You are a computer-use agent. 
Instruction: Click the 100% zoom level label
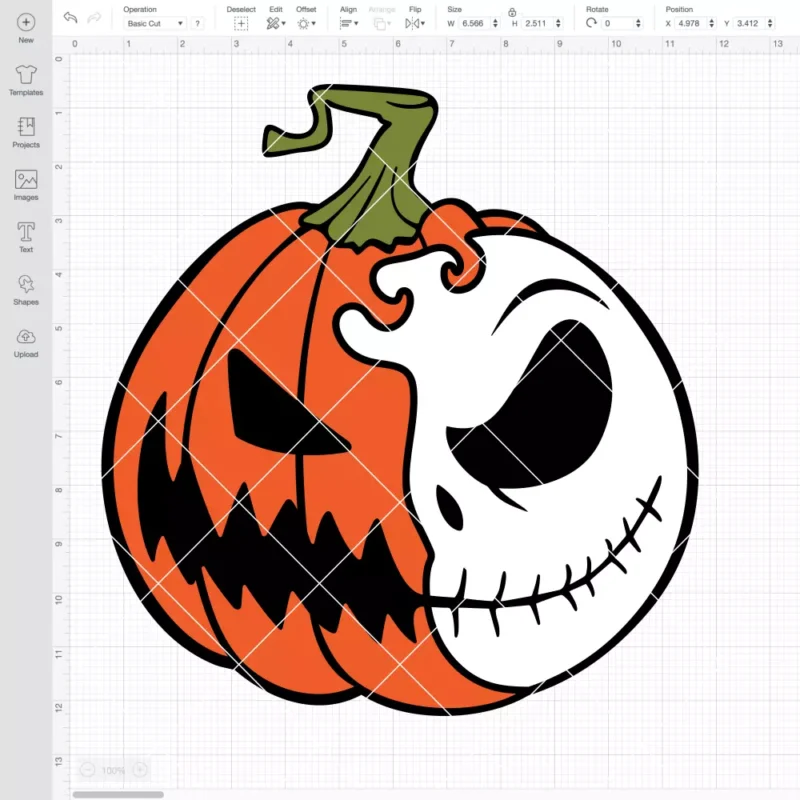[113, 770]
